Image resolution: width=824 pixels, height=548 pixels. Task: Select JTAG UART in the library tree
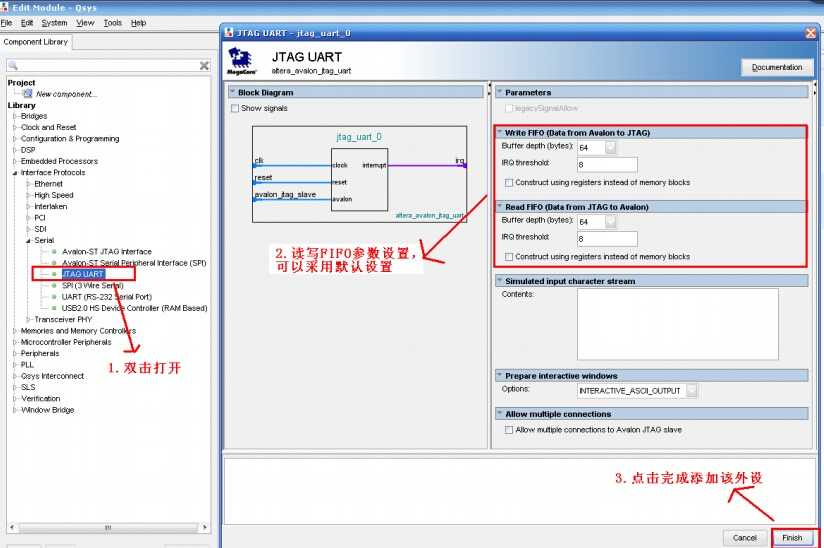[x=83, y=274]
